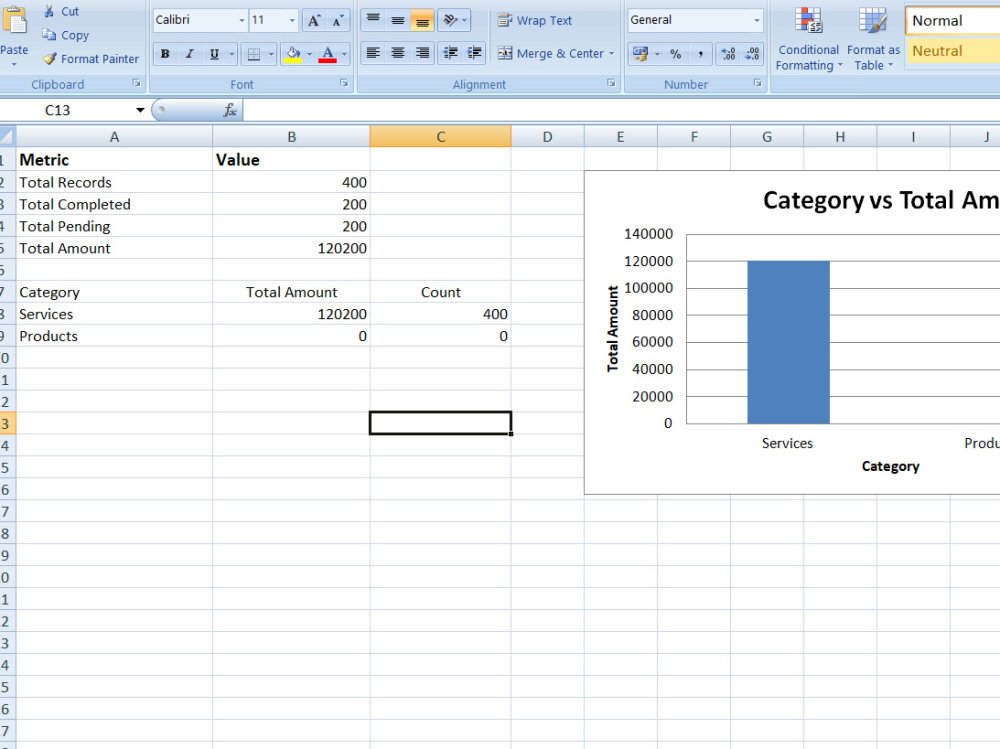1000x749 pixels.
Task: Click the Cut scissors icon
Action: pyautogui.click(x=49, y=11)
